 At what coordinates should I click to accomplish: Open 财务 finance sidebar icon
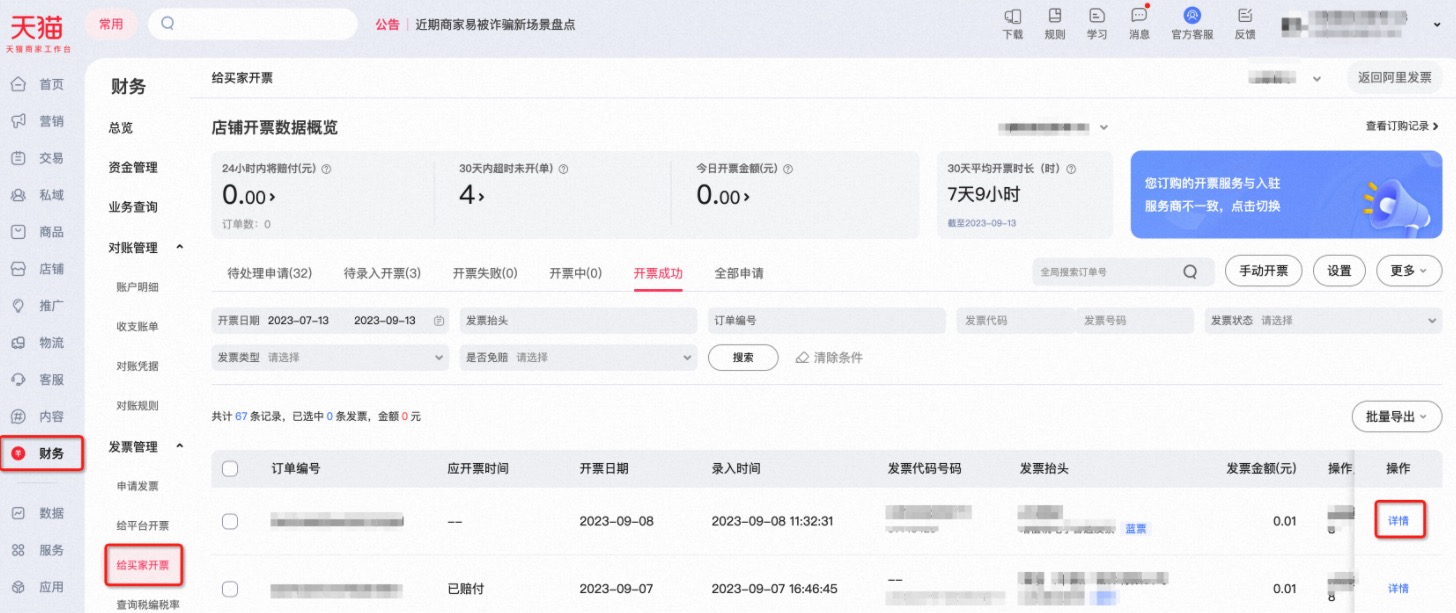[x=18, y=454]
